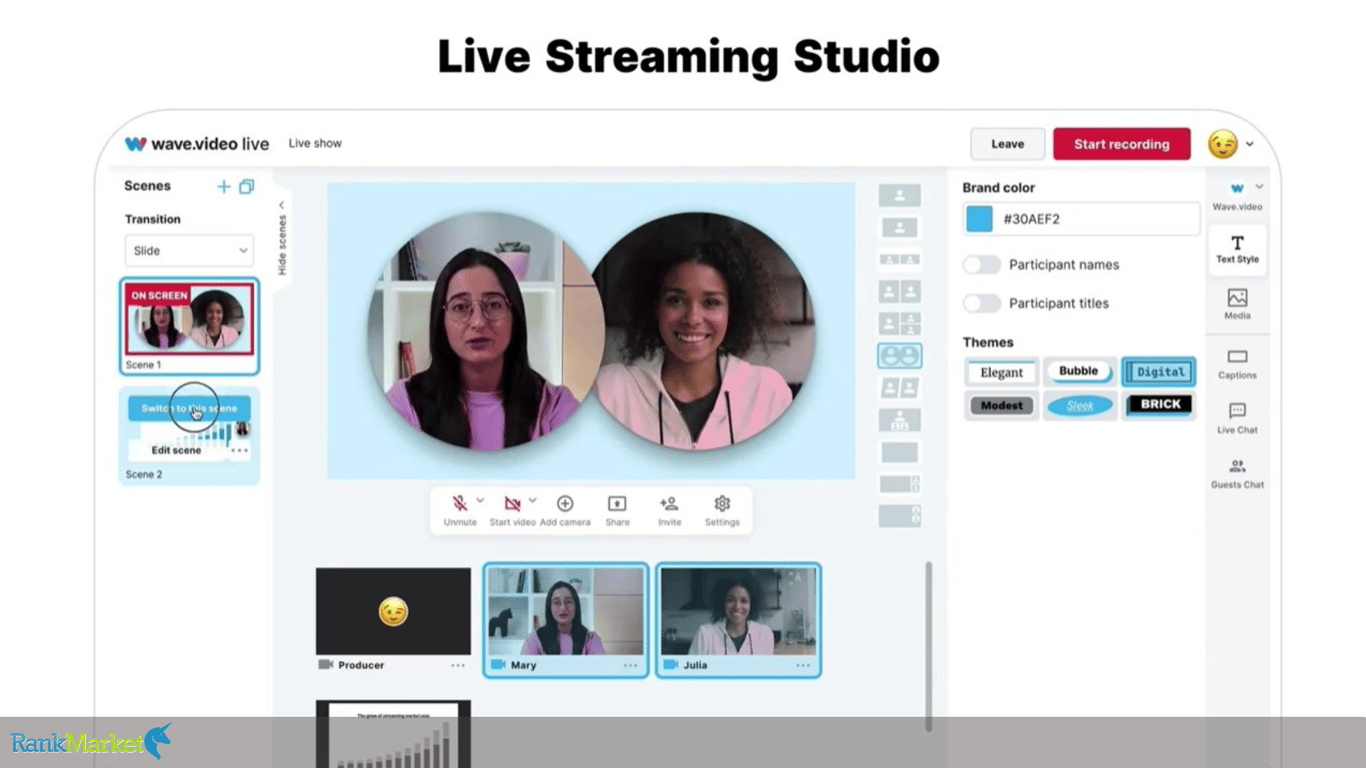Select the BRICK theme
Viewport: 1366px width, 768px height.
pyautogui.click(x=1159, y=405)
